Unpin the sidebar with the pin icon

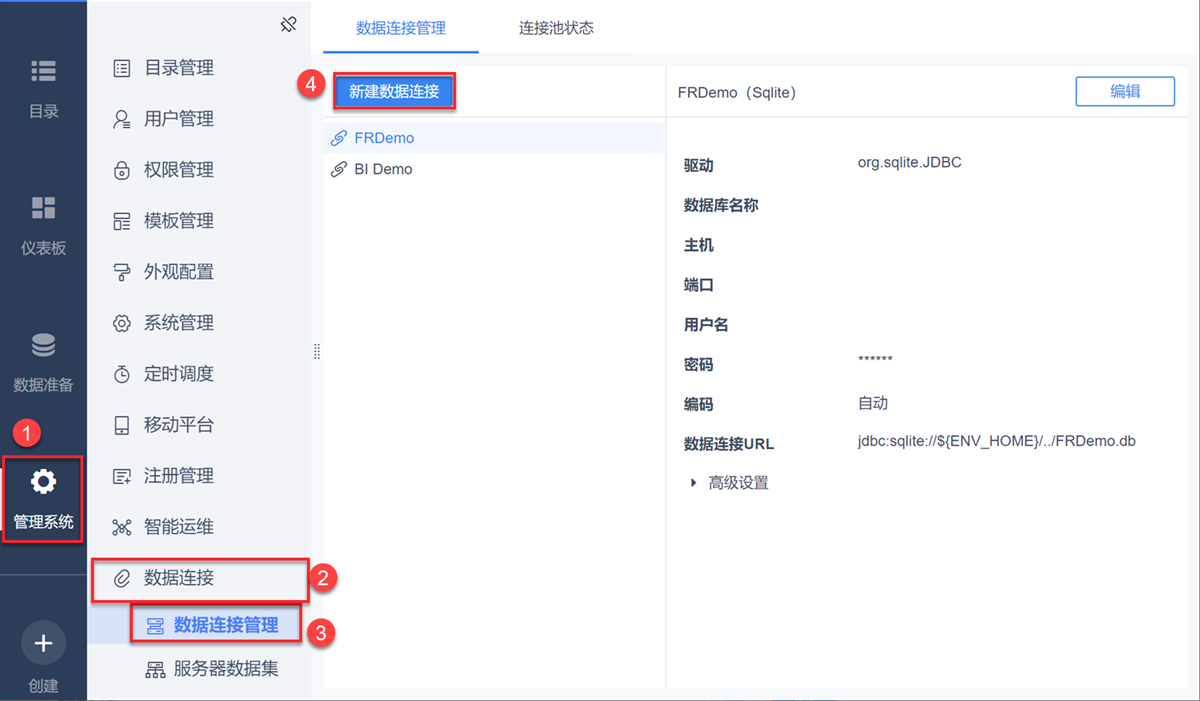click(x=289, y=25)
